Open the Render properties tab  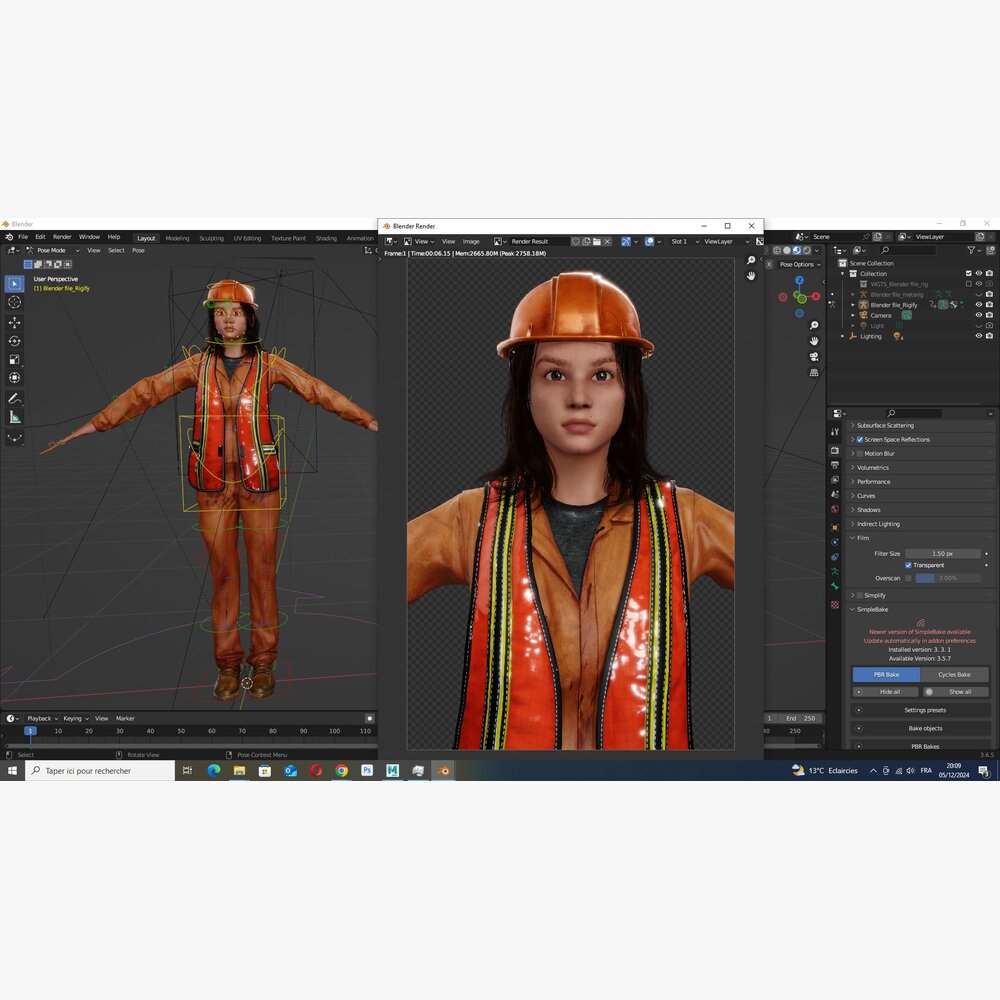pyautogui.click(x=835, y=450)
